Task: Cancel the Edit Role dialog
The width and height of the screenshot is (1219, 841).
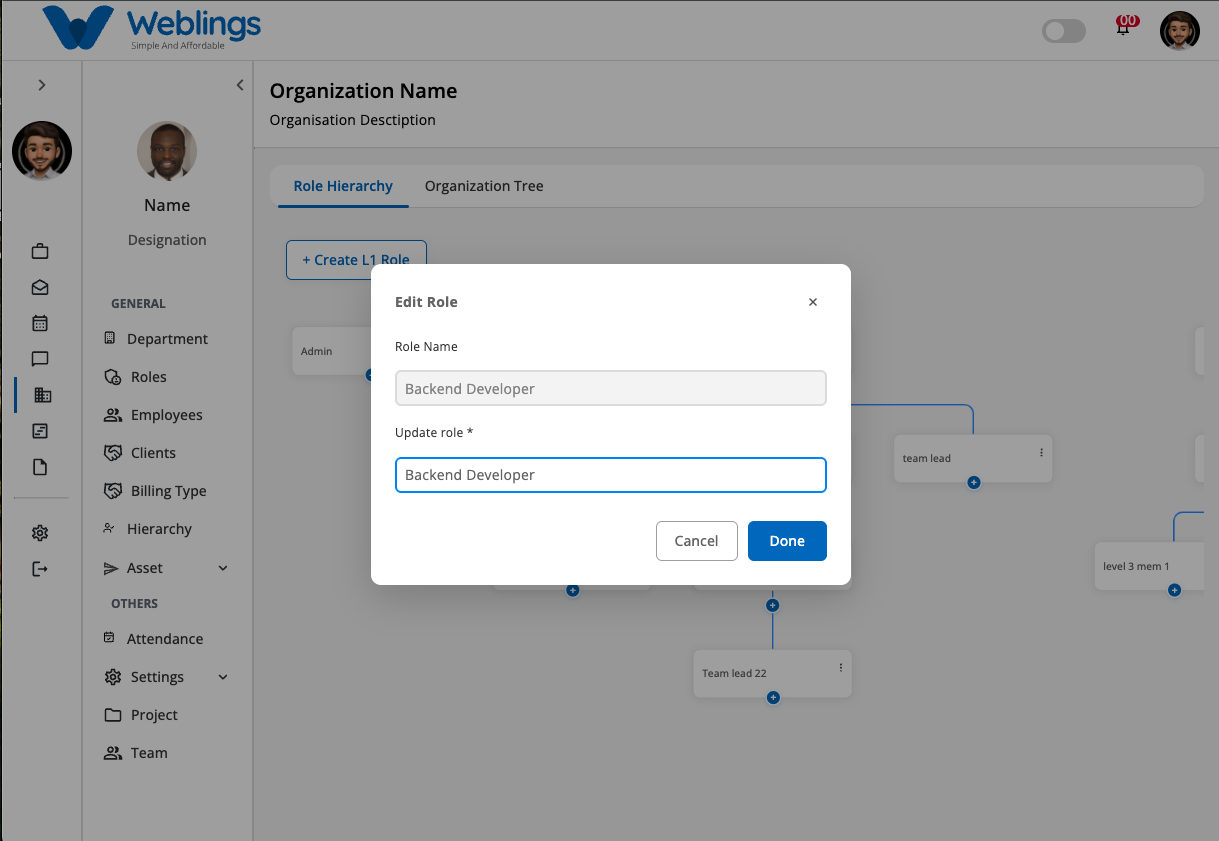Action: 696,541
